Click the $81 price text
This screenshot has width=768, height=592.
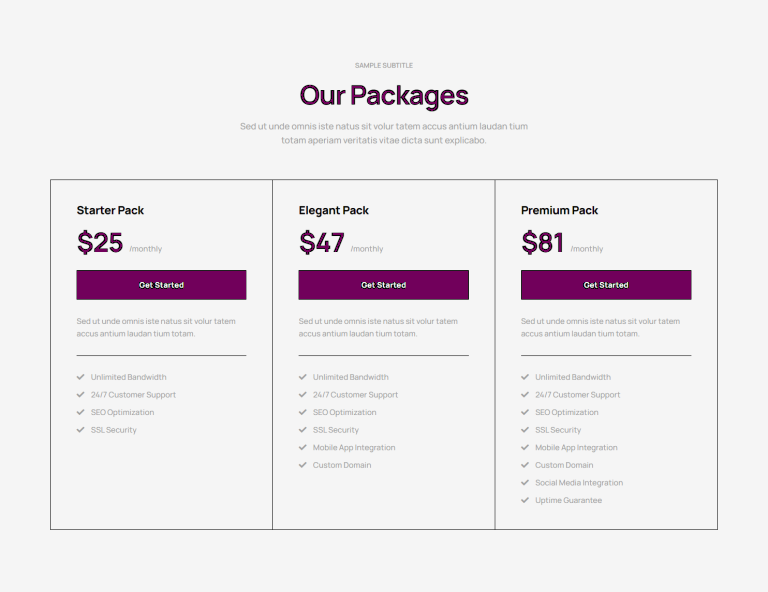[543, 242]
